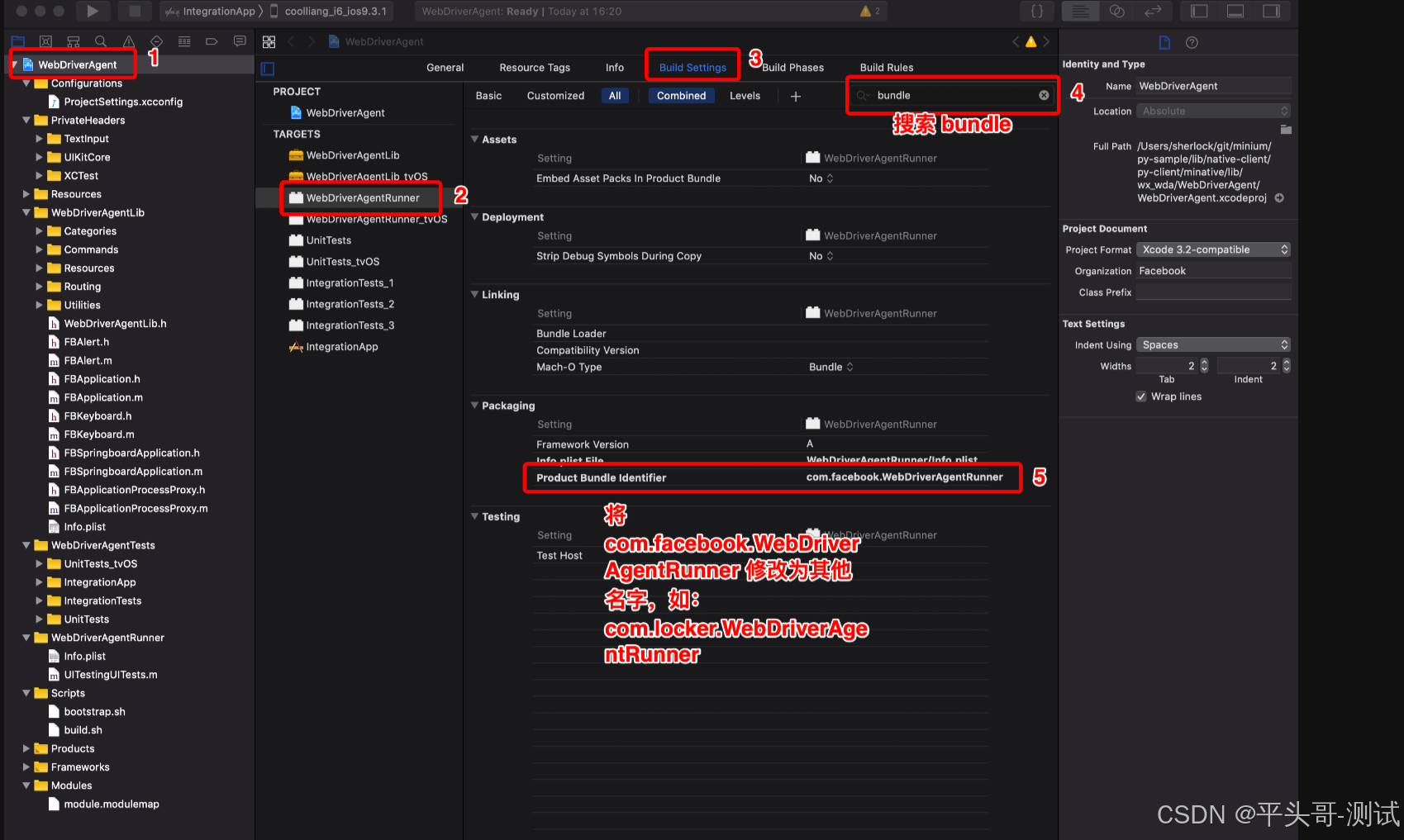
Task: Add a new build setting with plus
Action: click(x=796, y=97)
